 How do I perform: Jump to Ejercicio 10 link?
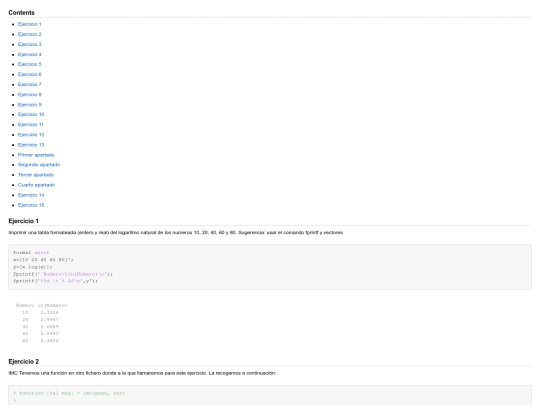pyautogui.click(x=31, y=114)
